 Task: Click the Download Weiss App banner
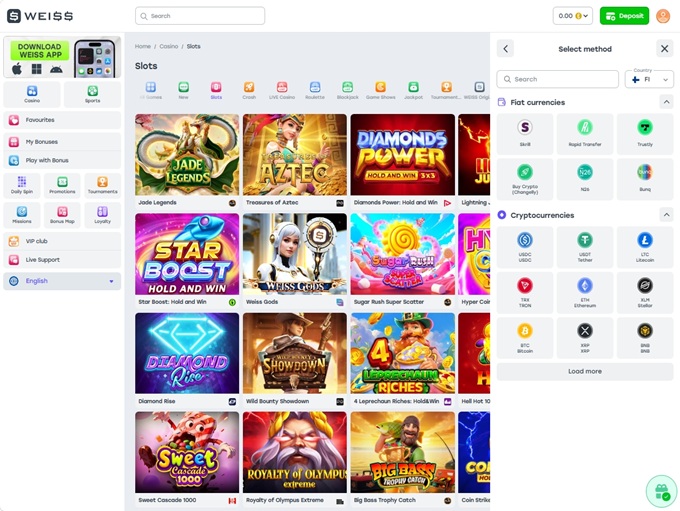coord(62,57)
